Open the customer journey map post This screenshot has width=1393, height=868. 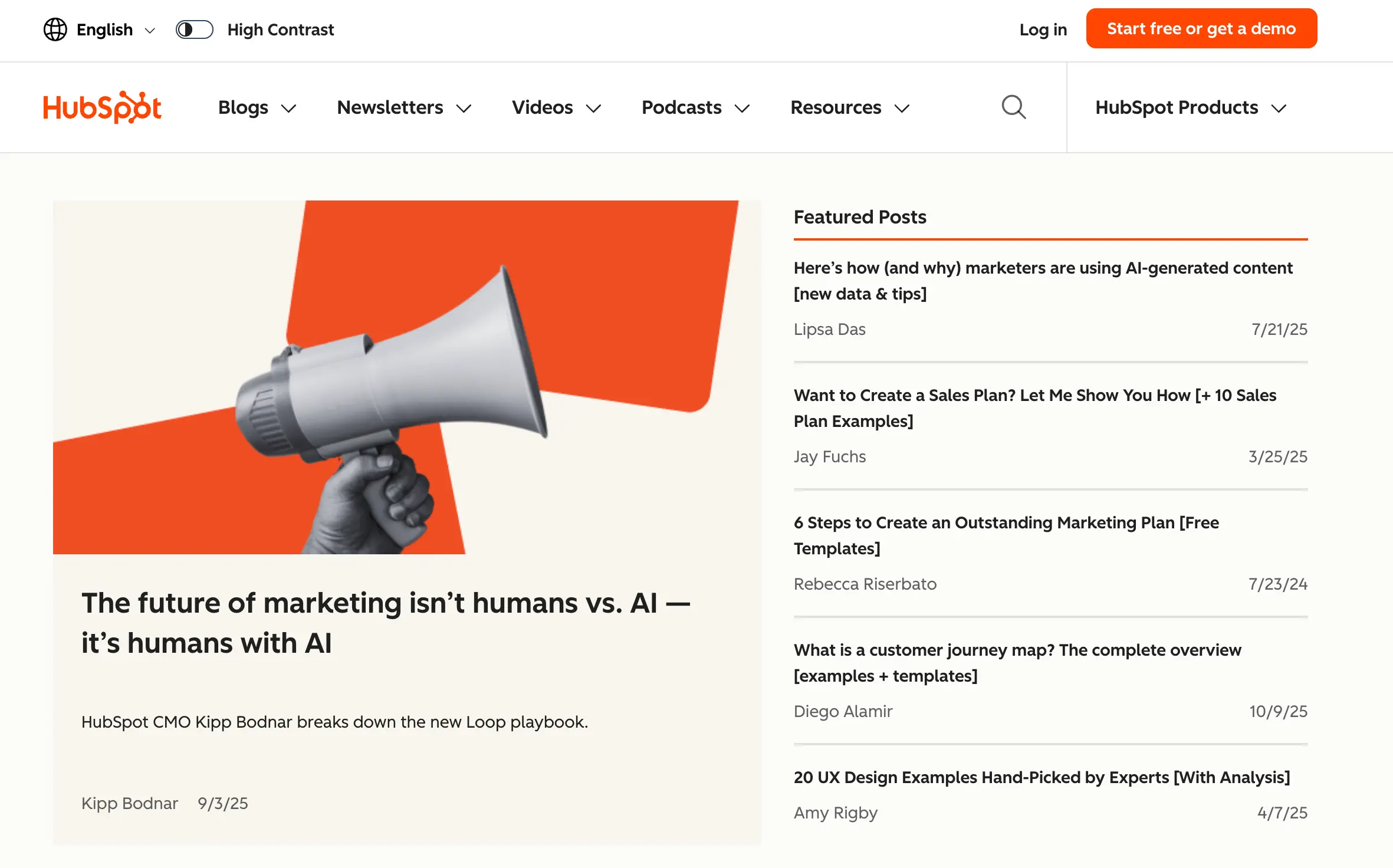coord(1017,663)
